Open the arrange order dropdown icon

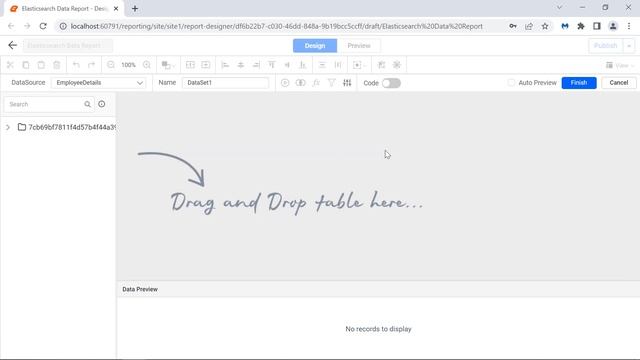pyautogui.click(x=168, y=65)
